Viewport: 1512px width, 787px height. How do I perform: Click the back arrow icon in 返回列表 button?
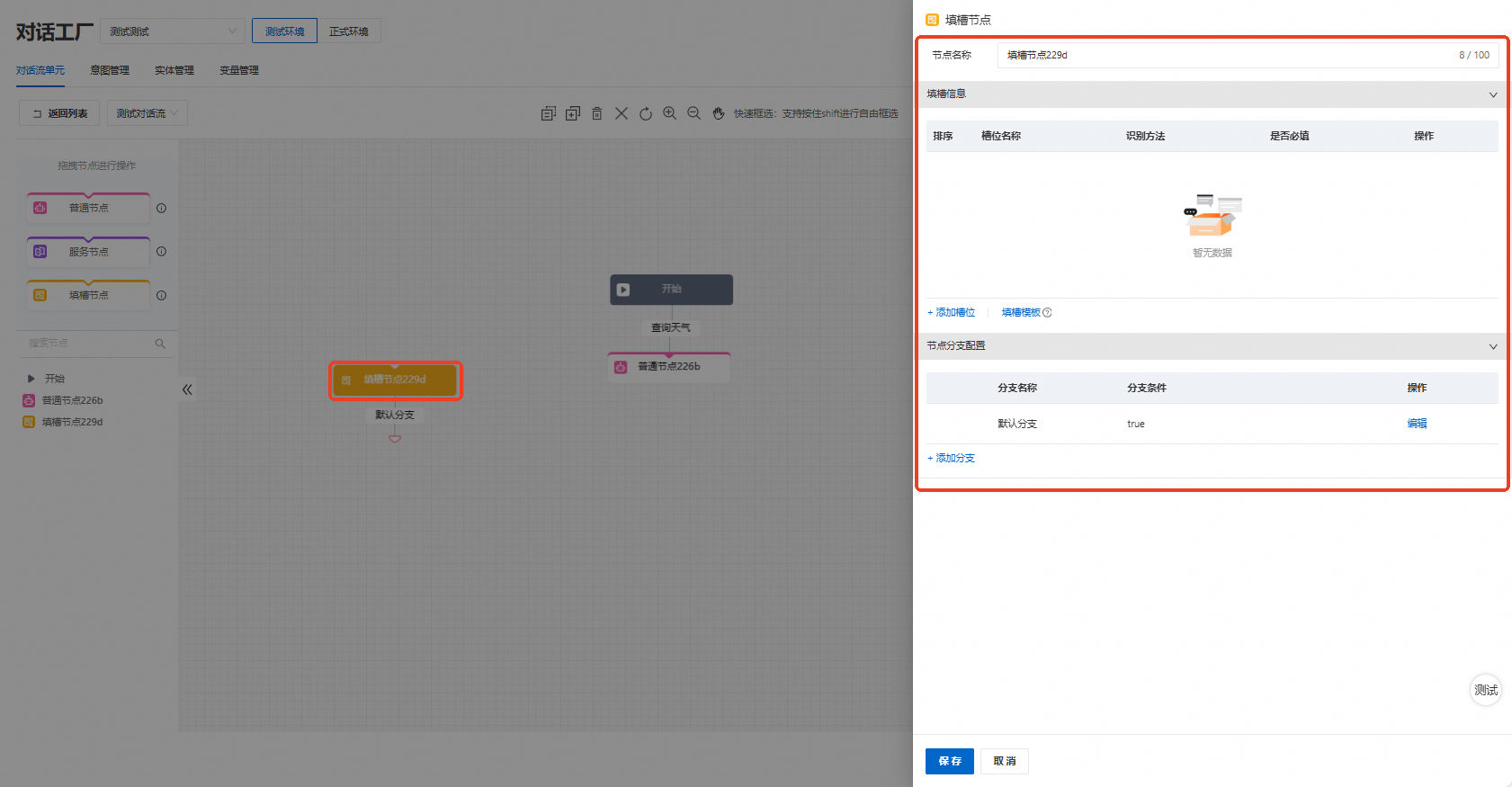click(37, 114)
